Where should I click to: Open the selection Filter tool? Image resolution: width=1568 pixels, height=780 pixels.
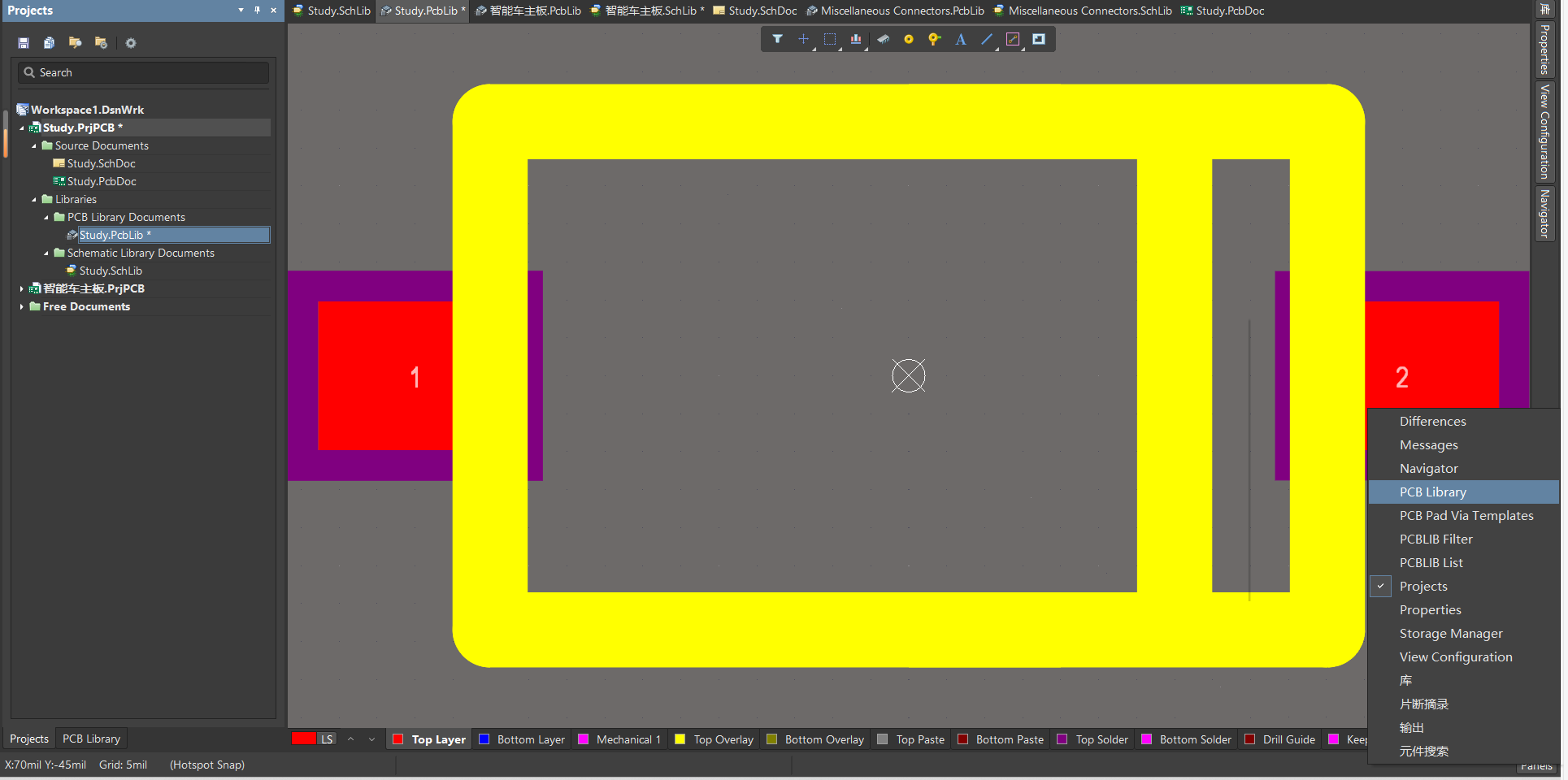pyautogui.click(x=777, y=39)
